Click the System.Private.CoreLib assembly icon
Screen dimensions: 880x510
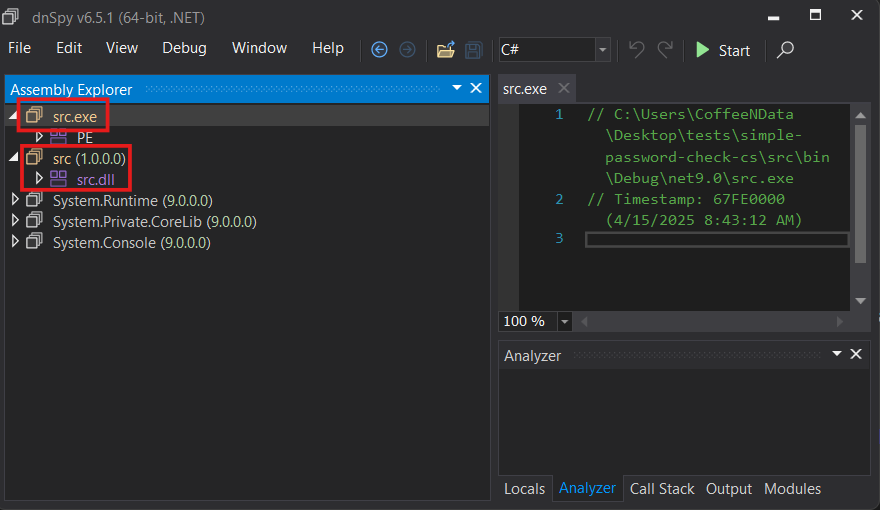pos(34,220)
